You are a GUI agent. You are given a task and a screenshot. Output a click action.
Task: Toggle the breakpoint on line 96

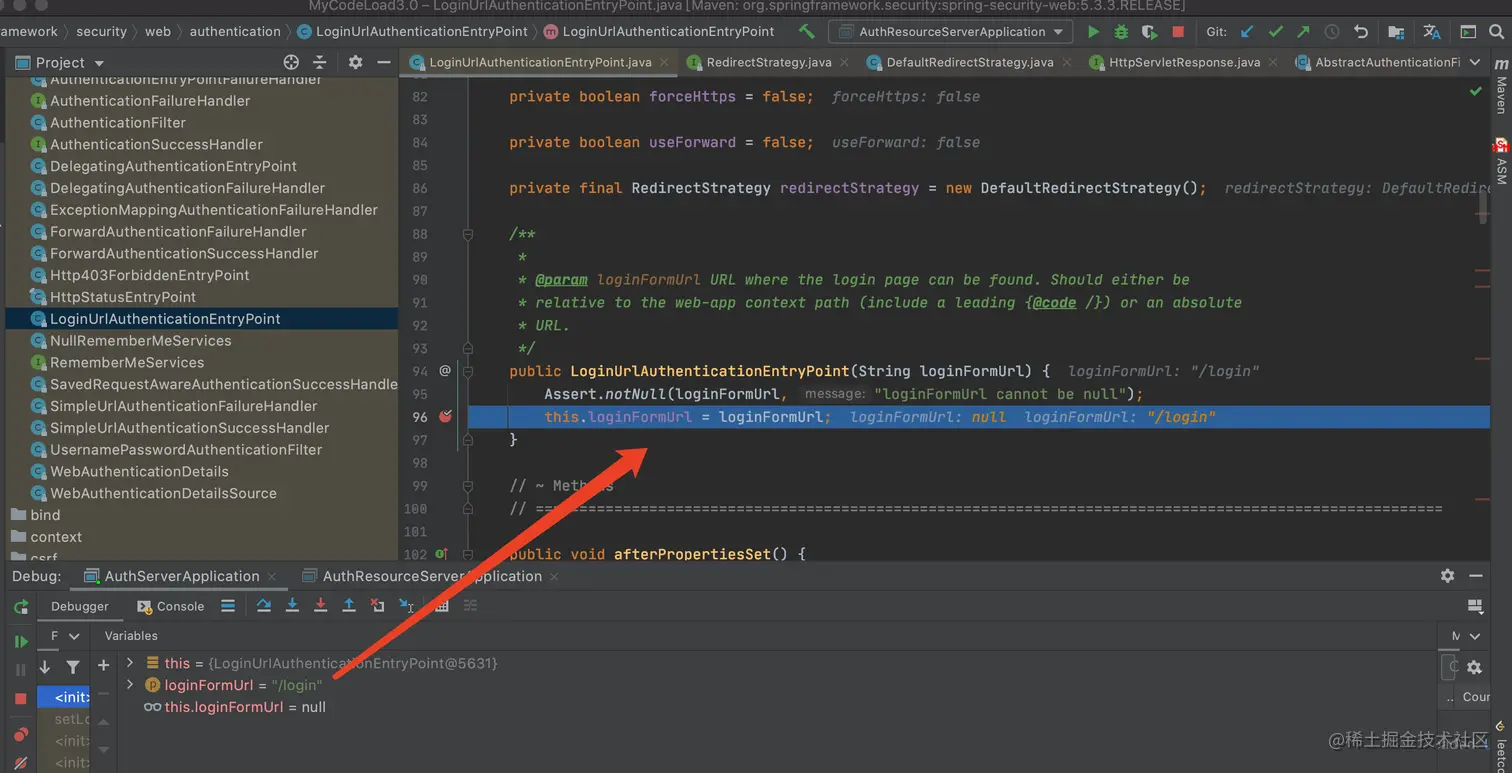pyautogui.click(x=446, y=417)
